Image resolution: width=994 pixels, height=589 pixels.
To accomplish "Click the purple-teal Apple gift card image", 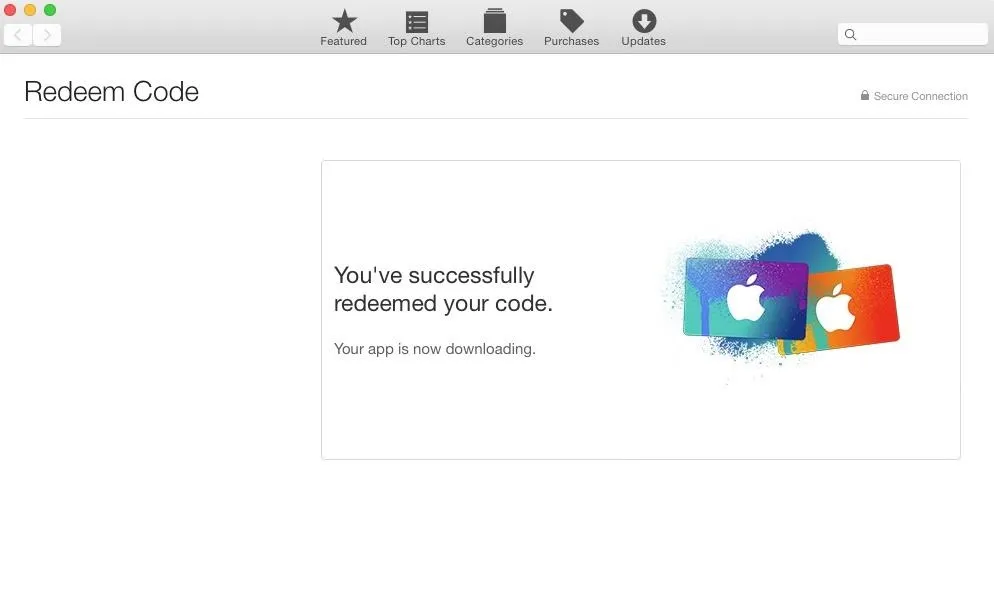I will pyautogui.click(x=746, y=297).
